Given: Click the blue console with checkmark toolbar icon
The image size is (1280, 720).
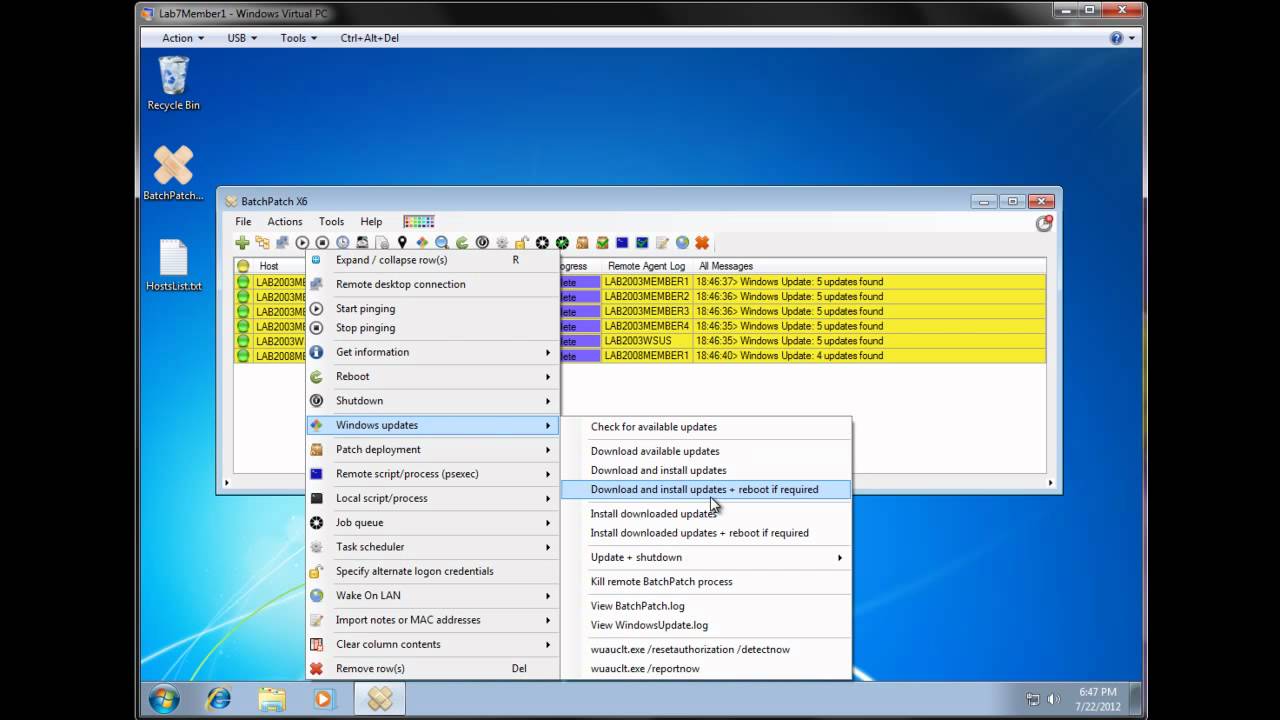Looking at the screenshot, I should pos(642,242).
